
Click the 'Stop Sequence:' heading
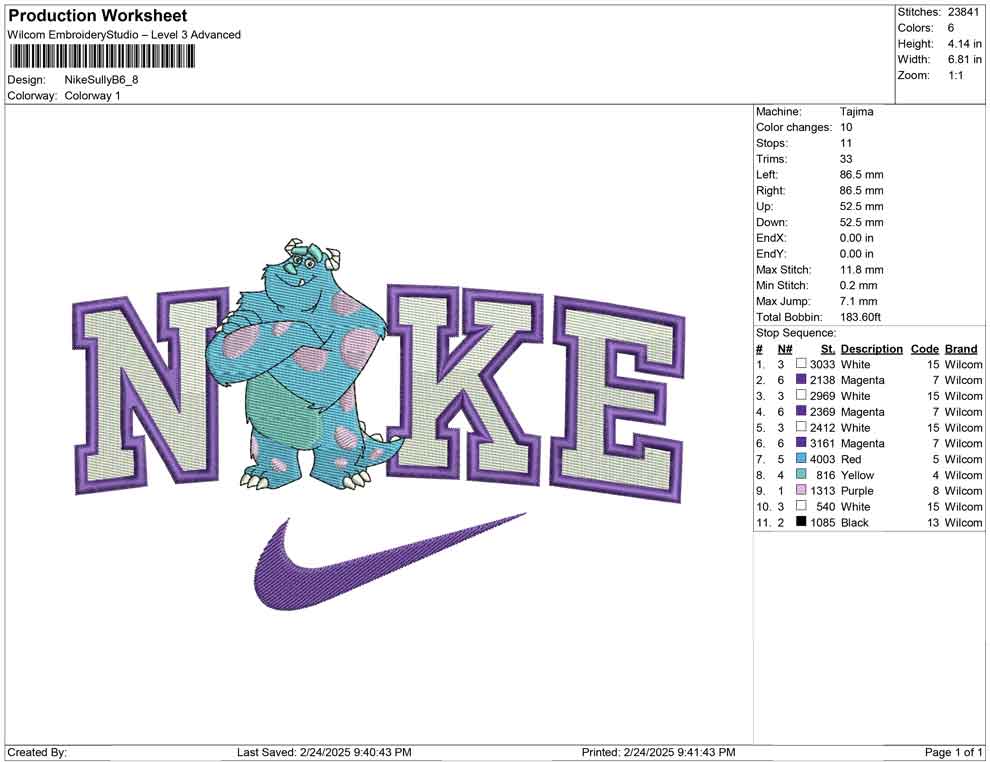coord(796,333)
